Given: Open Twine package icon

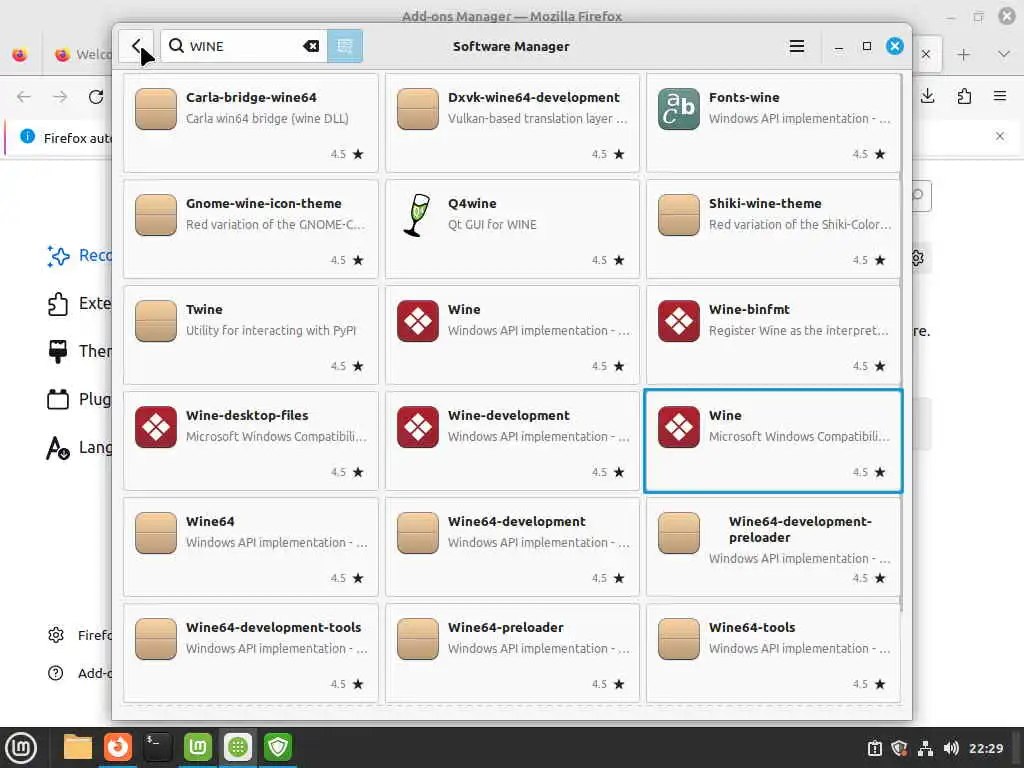Looking at the screenshot, I should (155, 321).
